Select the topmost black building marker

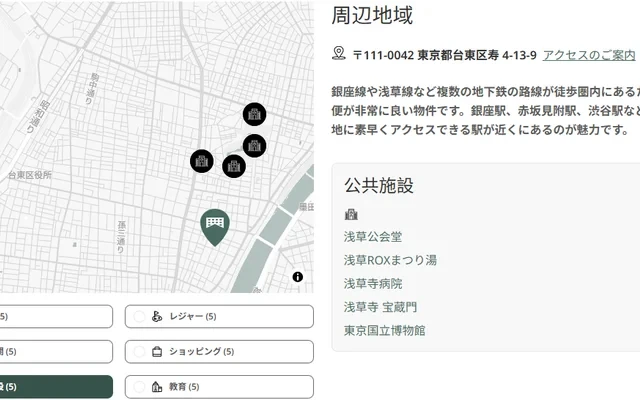[x=255, y=115]
